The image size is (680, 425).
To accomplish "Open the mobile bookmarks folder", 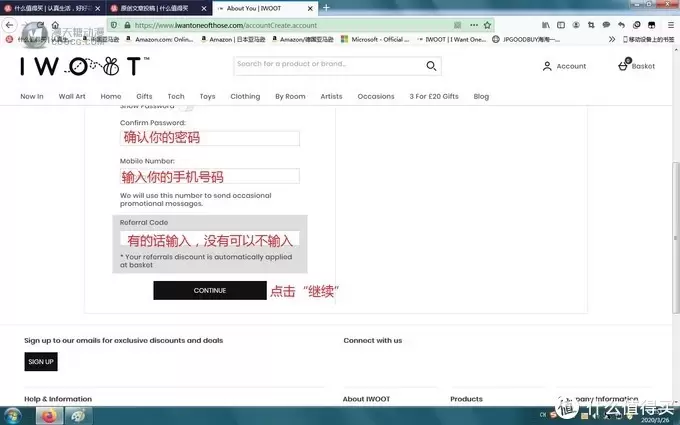I will click(x=648, y=39).
